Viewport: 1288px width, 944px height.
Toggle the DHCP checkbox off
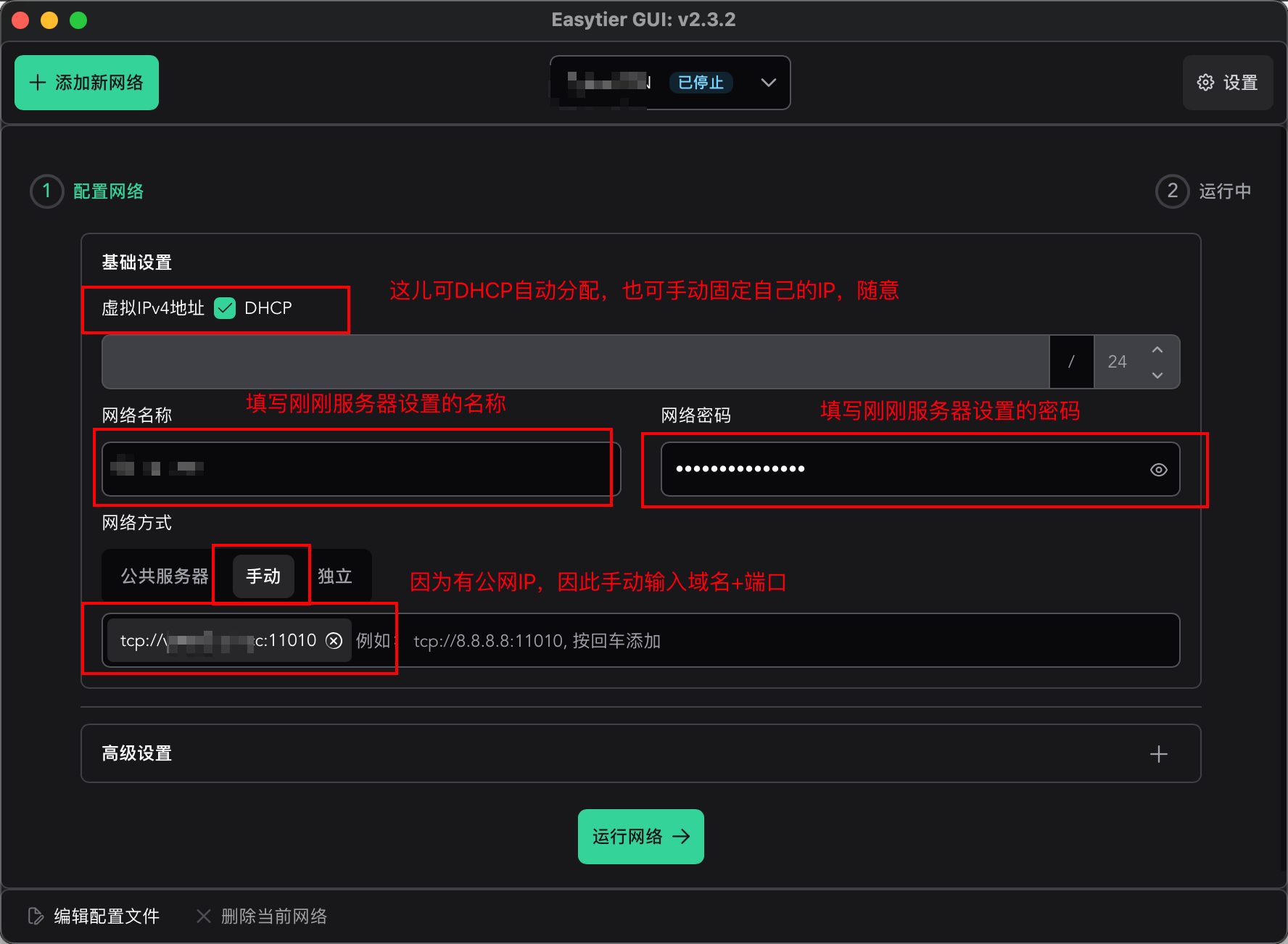[x=225, y=307]
